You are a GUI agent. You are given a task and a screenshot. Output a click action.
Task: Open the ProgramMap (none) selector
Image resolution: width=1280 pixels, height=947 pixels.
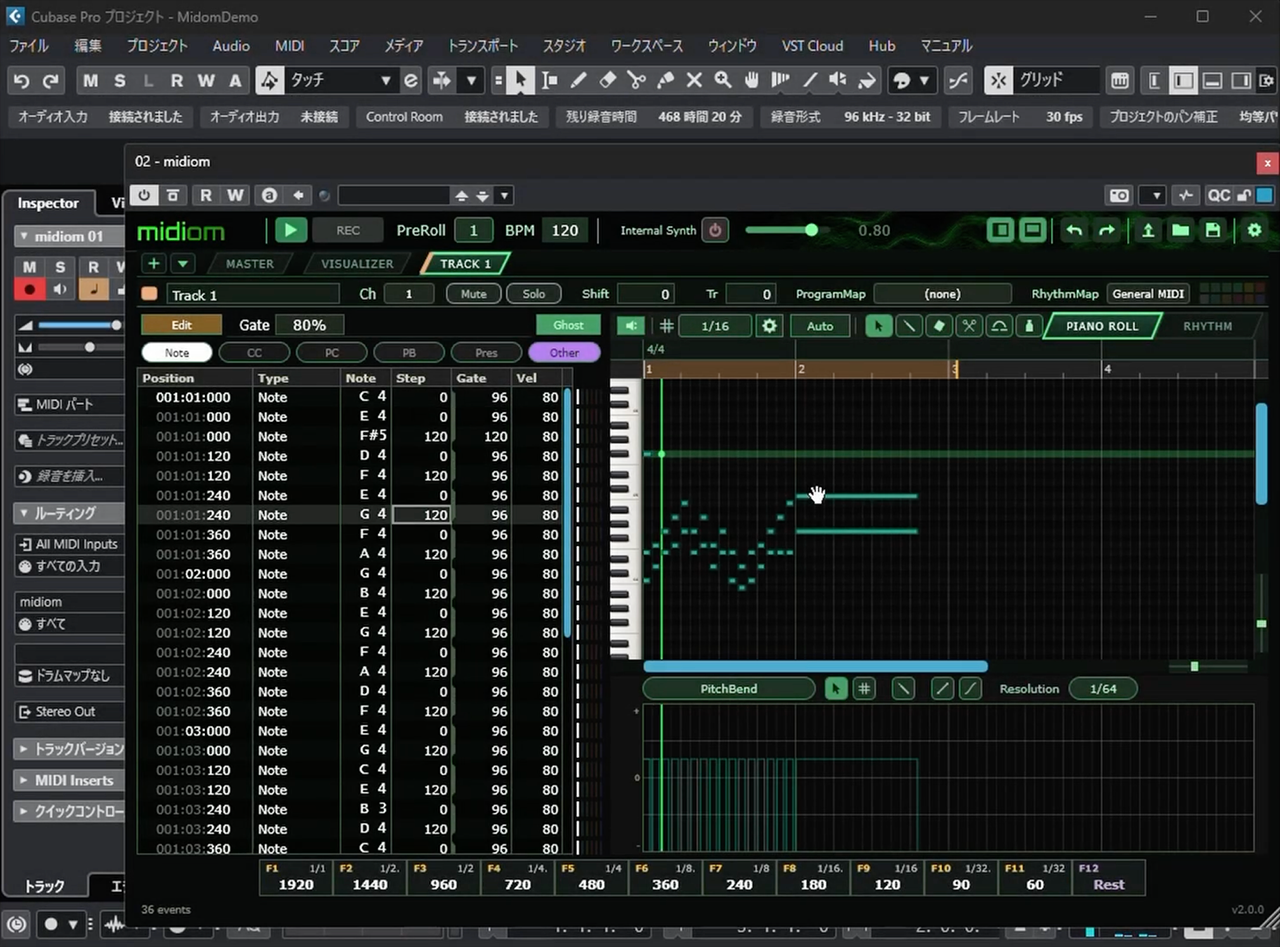click(x=942, y=294)
